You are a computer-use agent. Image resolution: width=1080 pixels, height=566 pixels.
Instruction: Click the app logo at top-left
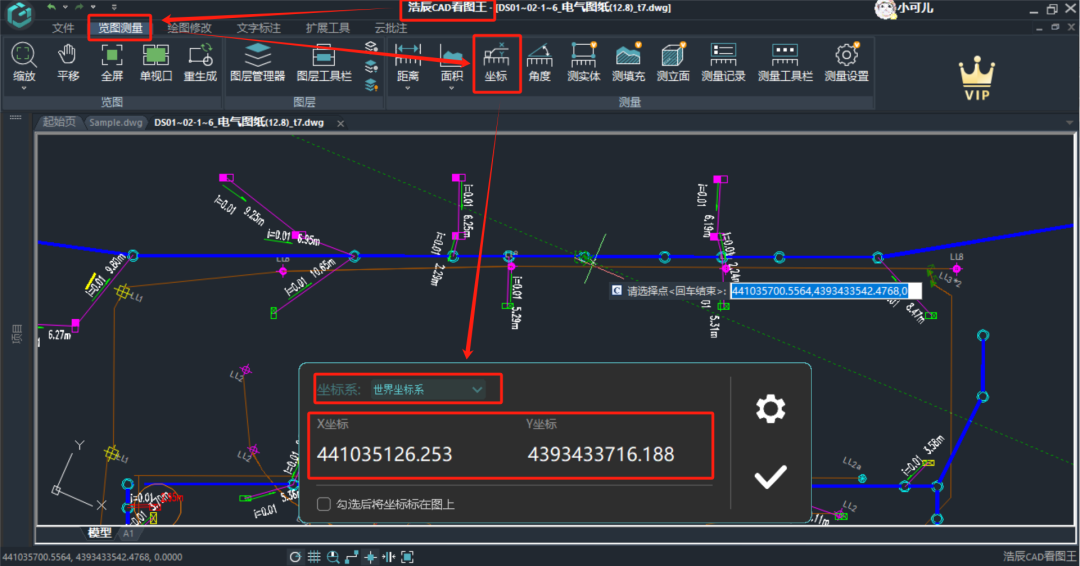click(19, 15)
